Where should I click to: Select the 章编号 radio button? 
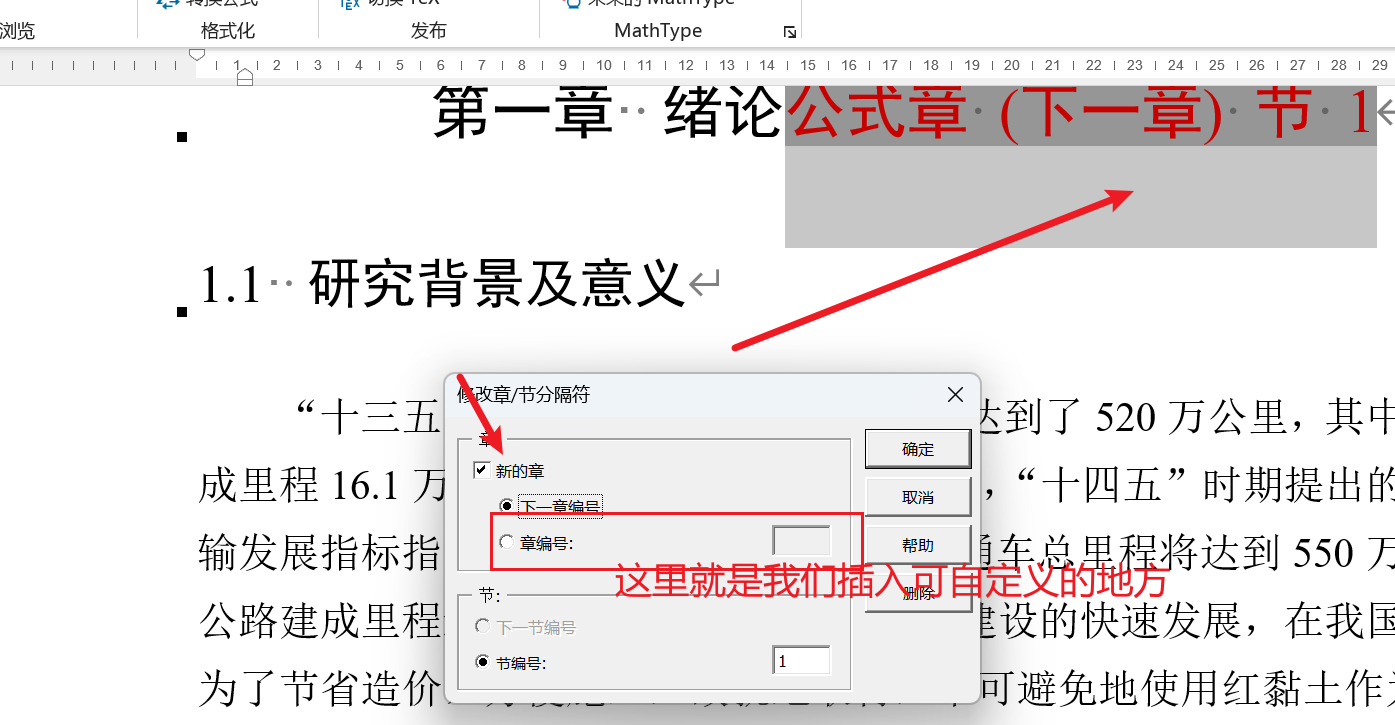tap(506, 542)
